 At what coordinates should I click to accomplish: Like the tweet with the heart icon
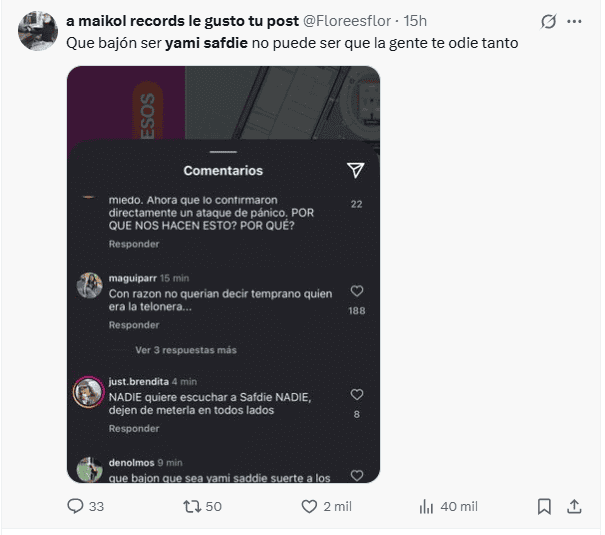click(x=309, y=506)
